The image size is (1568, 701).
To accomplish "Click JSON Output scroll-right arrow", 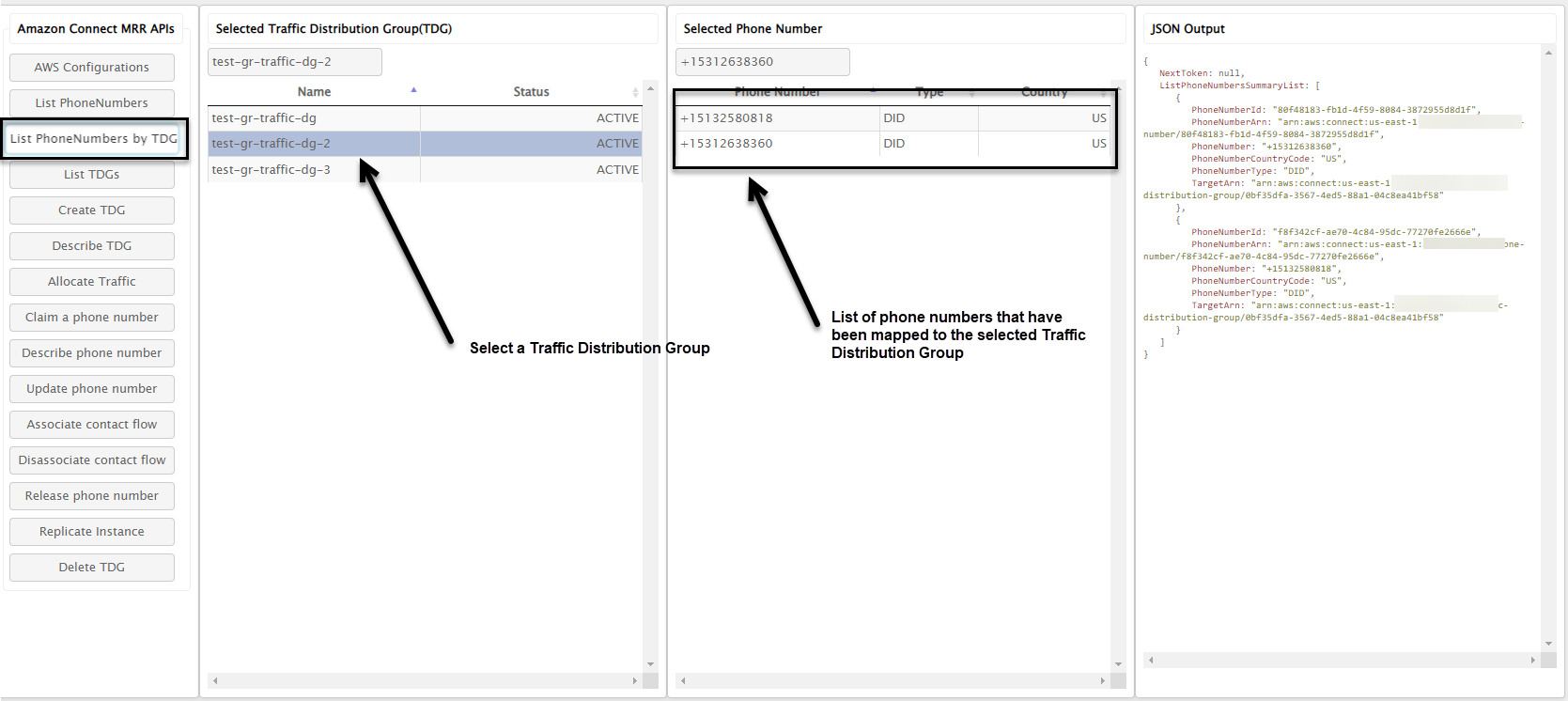I will tap(1533, 660).
